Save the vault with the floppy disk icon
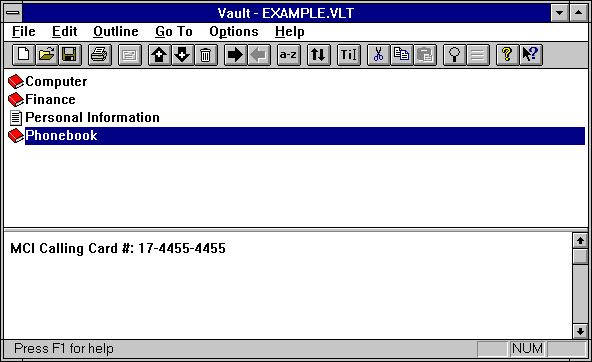 click(x=69, y=55)
